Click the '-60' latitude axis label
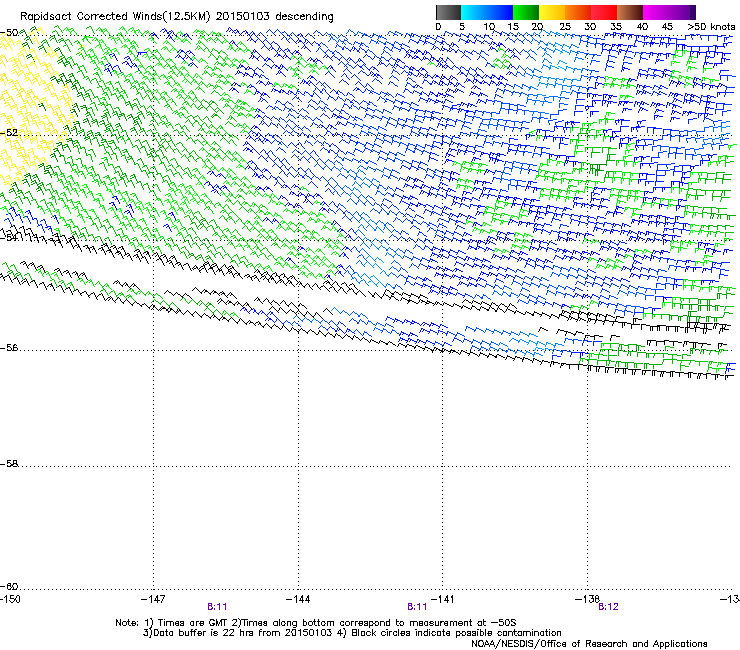Viewport: 740px width, 650px height. click(9, 587)
